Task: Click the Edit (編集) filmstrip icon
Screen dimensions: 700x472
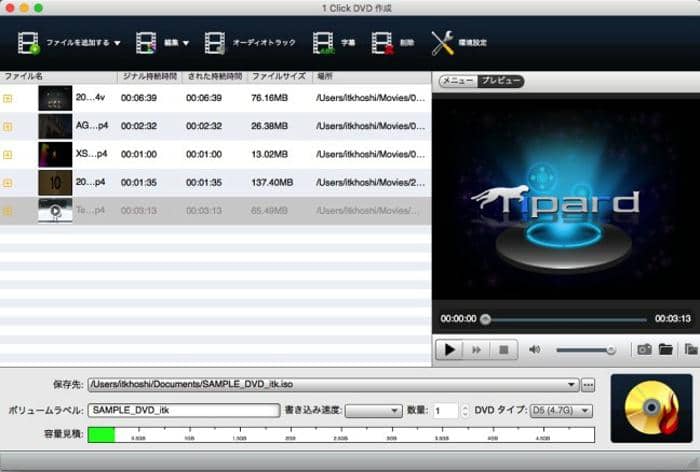Action: coord(146,43)
